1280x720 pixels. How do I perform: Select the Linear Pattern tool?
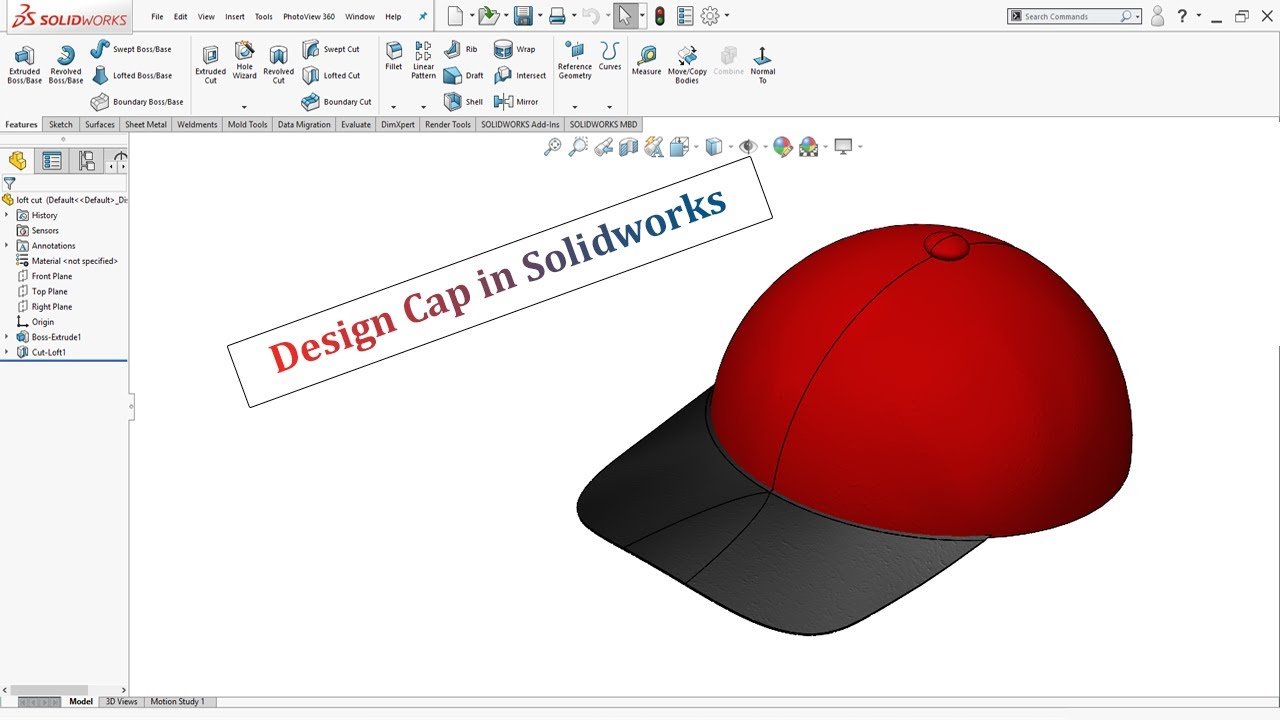424,61
